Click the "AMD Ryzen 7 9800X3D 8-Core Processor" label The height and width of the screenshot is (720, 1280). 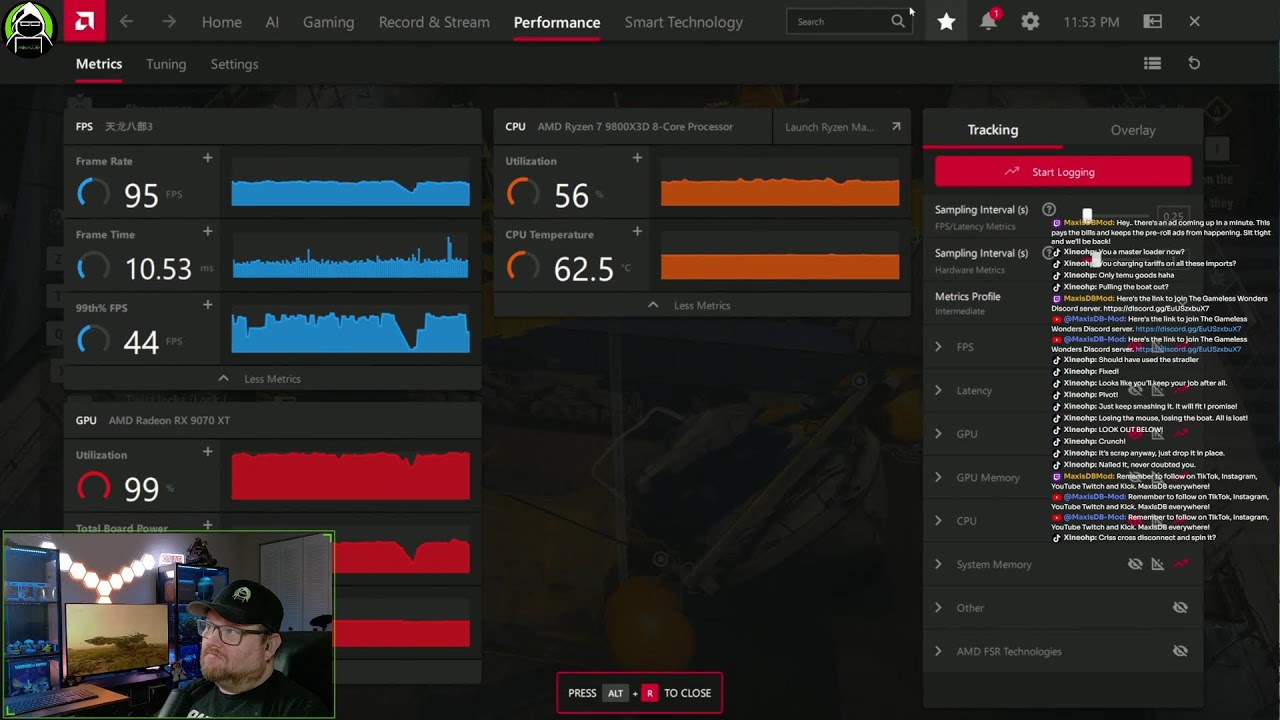[x=635, y=127]
